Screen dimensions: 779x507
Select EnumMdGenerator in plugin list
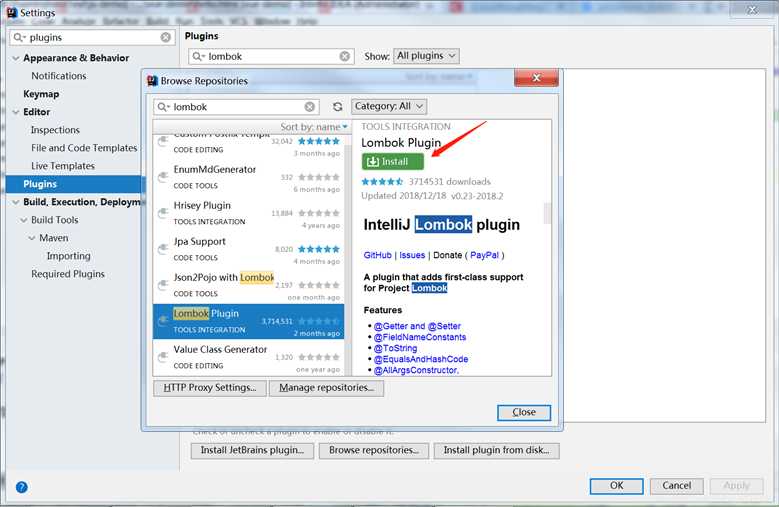point(248,178)
